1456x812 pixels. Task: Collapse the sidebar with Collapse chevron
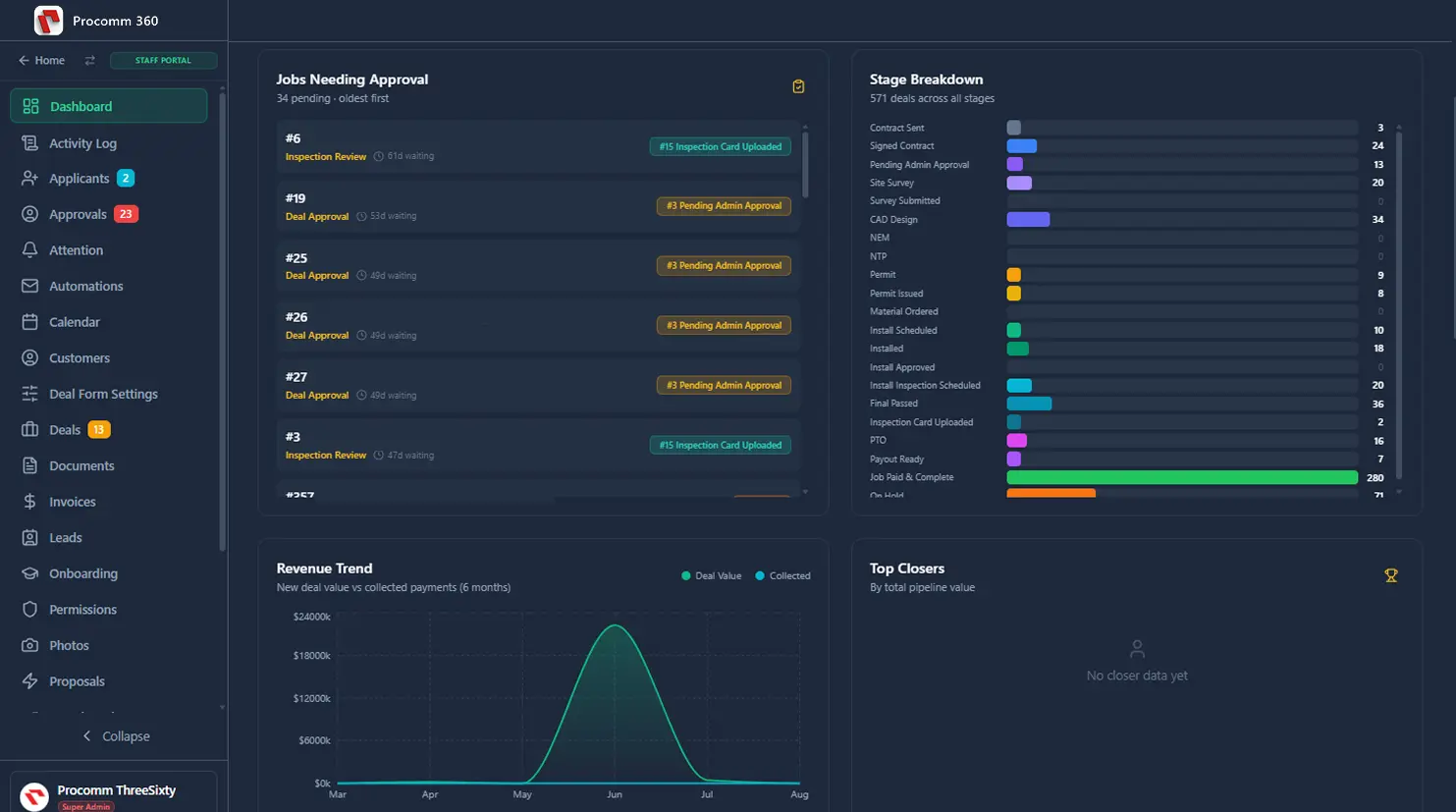point(116,736)
